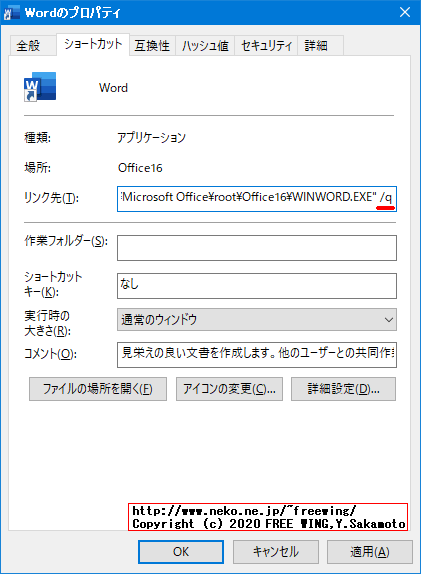Click the title bar system icon
421x574 pixels.
[11, 13]
